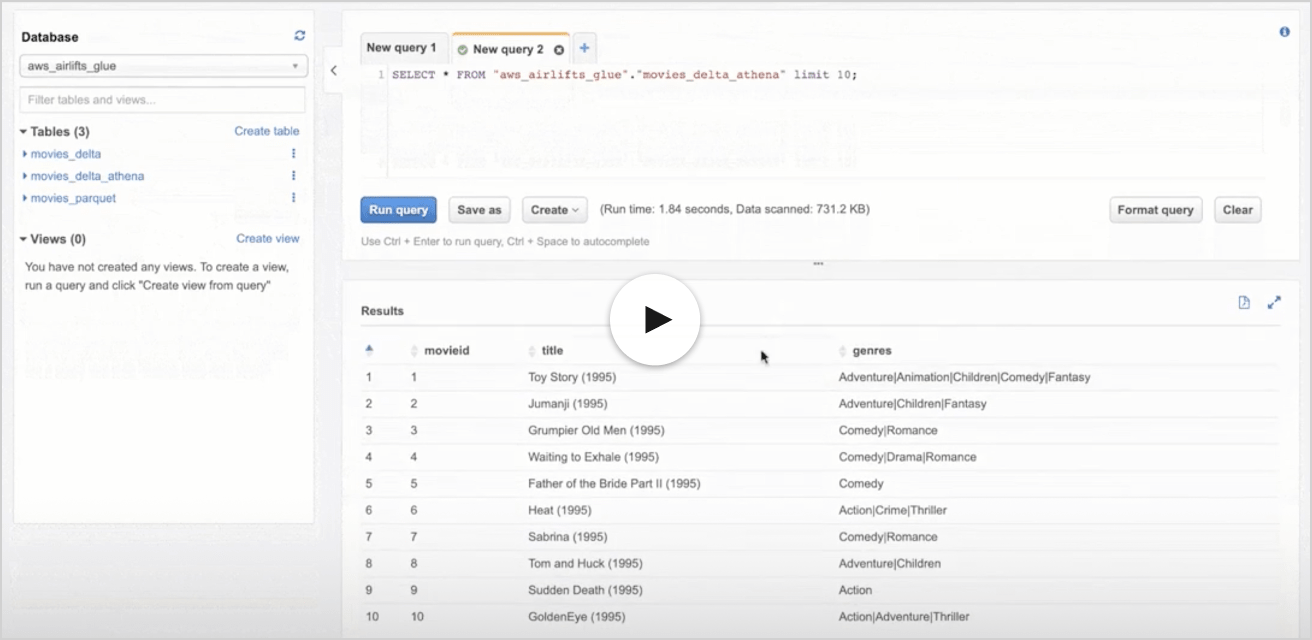Click the Create table link

266,131
